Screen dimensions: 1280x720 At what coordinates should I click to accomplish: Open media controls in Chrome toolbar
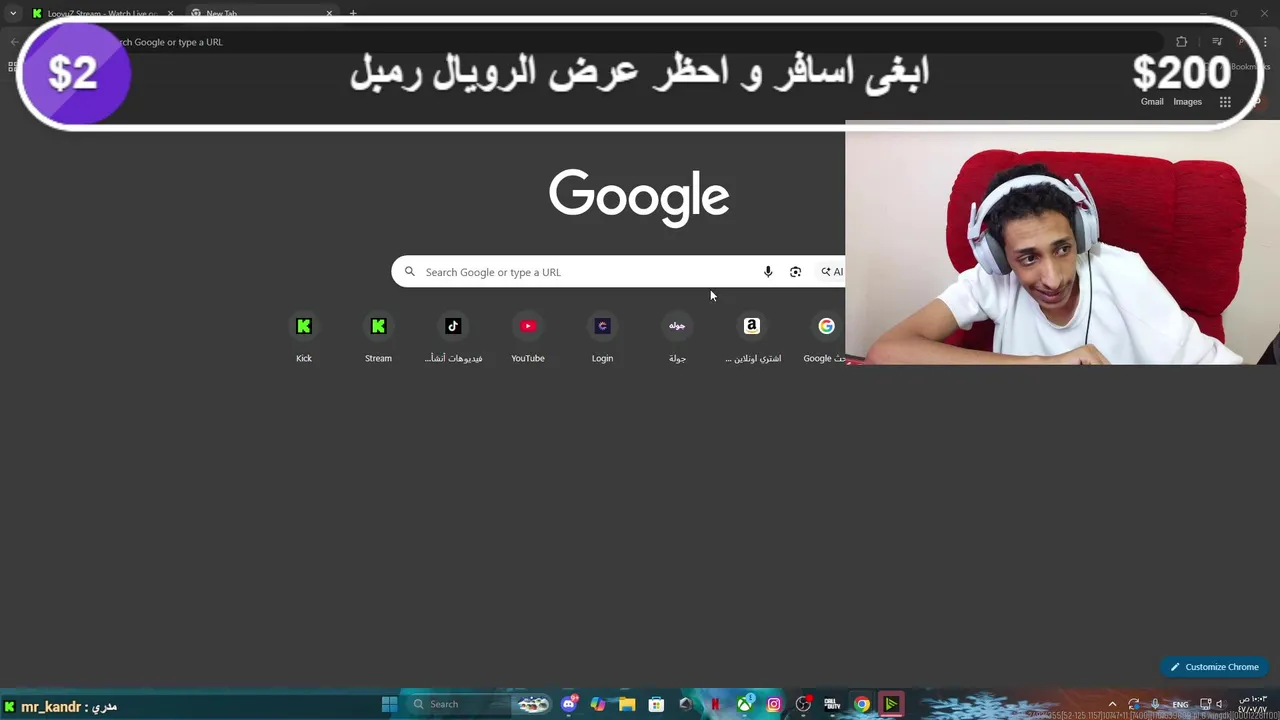point(1217,42)
